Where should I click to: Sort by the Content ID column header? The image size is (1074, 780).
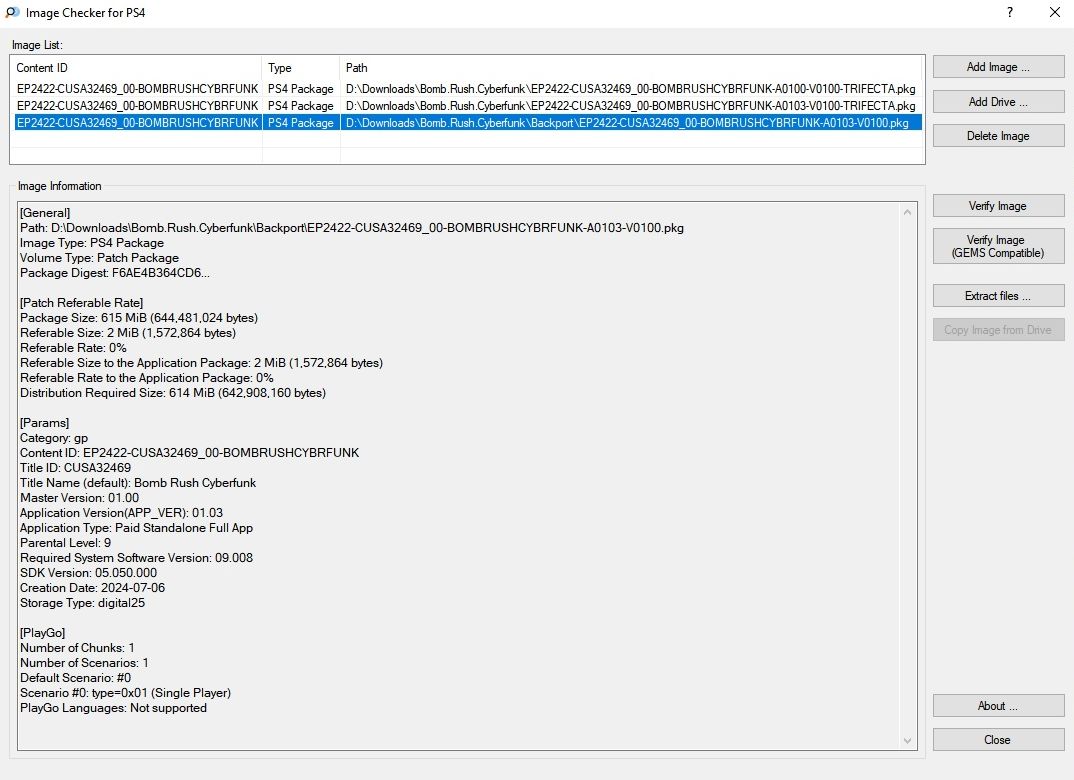pyautogui.click(x=136, y=68)
